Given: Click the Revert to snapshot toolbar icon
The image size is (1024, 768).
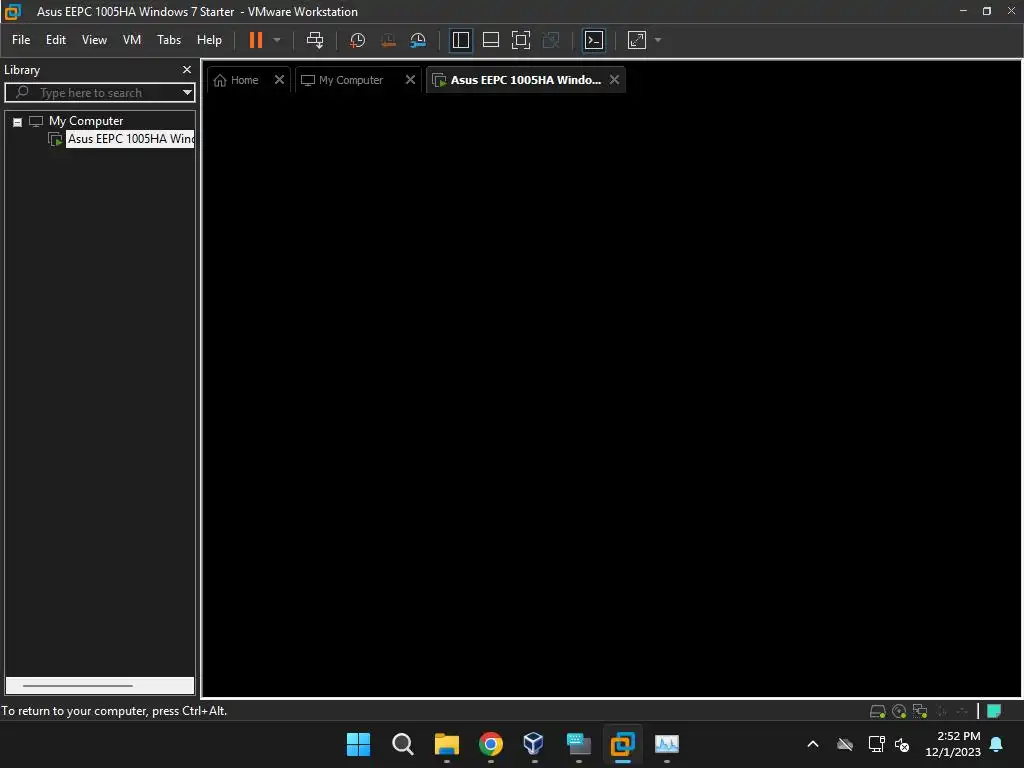Looking at the screenshot, I should [x=388, y=40].
